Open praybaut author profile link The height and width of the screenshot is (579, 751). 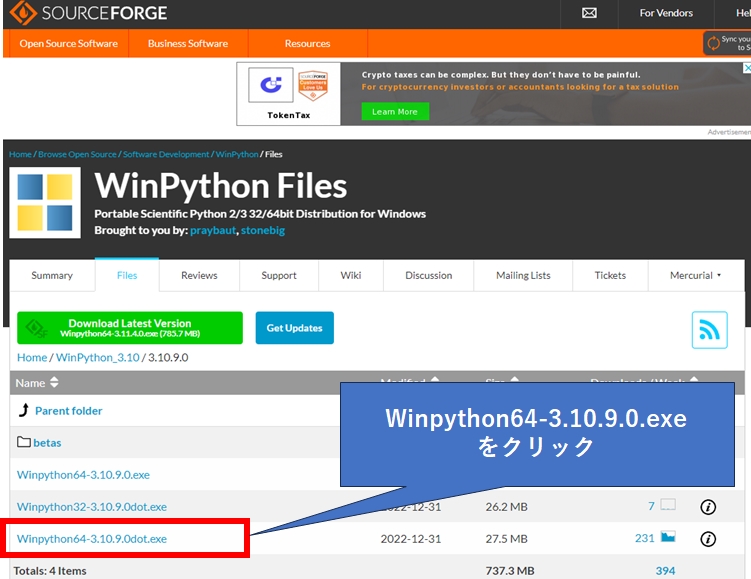213,230
